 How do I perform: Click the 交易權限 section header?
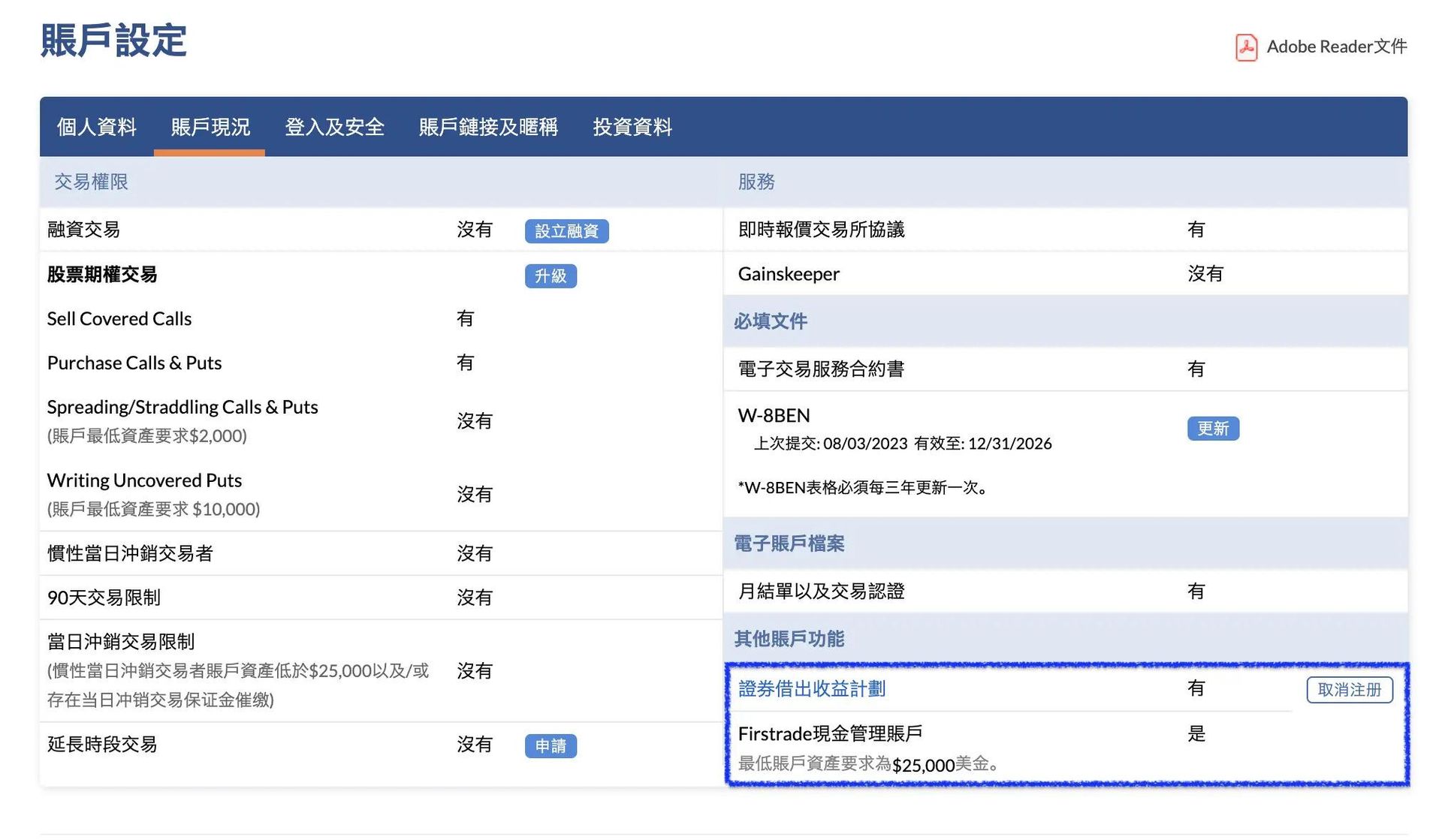pyautogui.click(x=91, y=182)
